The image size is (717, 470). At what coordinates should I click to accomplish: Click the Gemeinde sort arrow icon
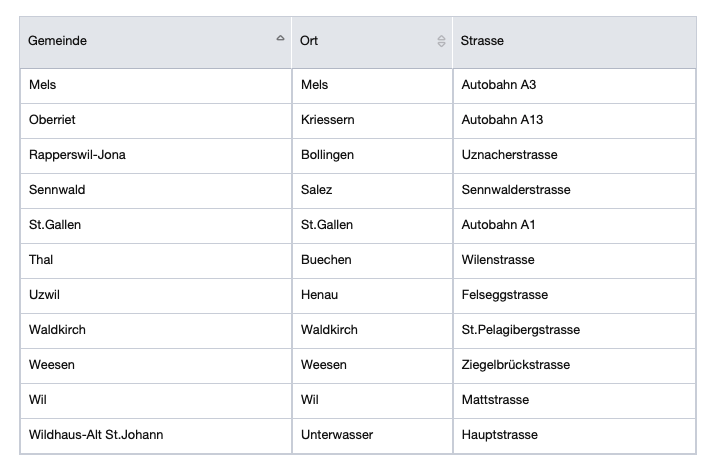[x=280, y=39]
